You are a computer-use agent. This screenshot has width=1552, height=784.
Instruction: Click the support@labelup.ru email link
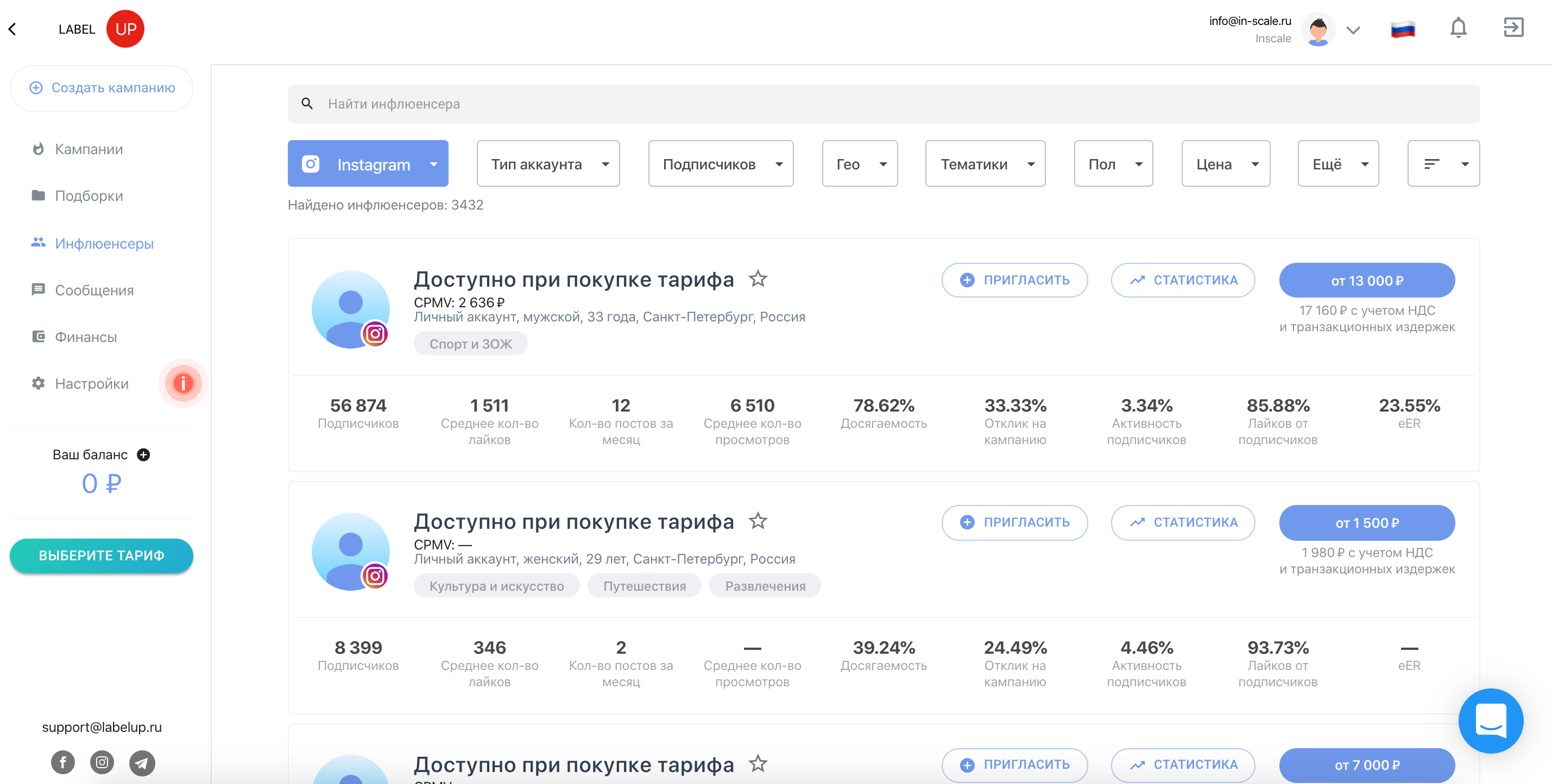[x=102, y=727]
